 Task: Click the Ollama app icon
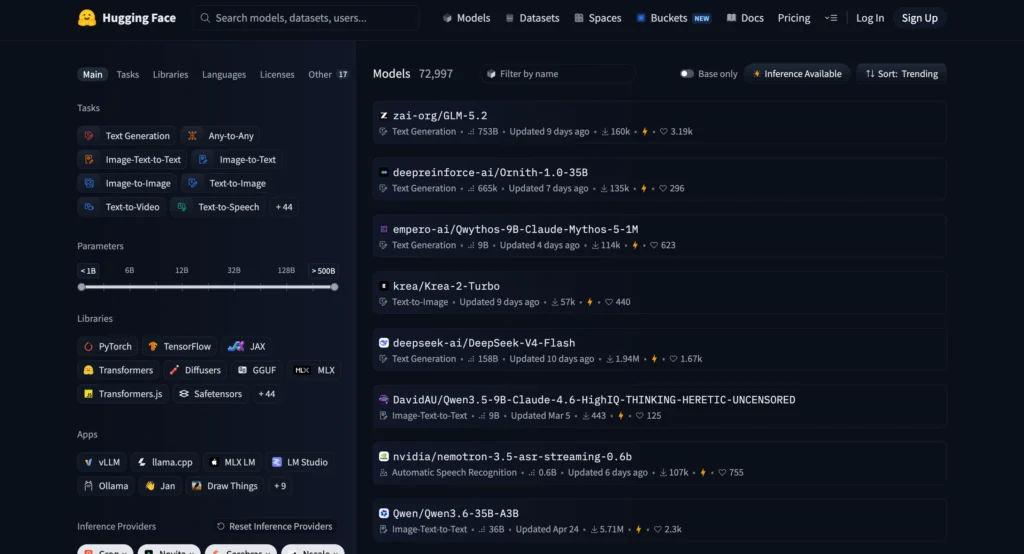pos(88,485)
